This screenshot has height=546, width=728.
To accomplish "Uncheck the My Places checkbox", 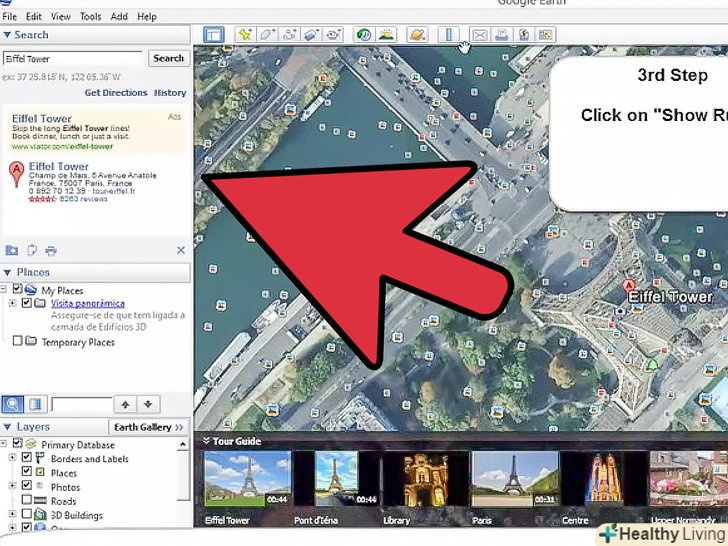I will pos(17,289).
